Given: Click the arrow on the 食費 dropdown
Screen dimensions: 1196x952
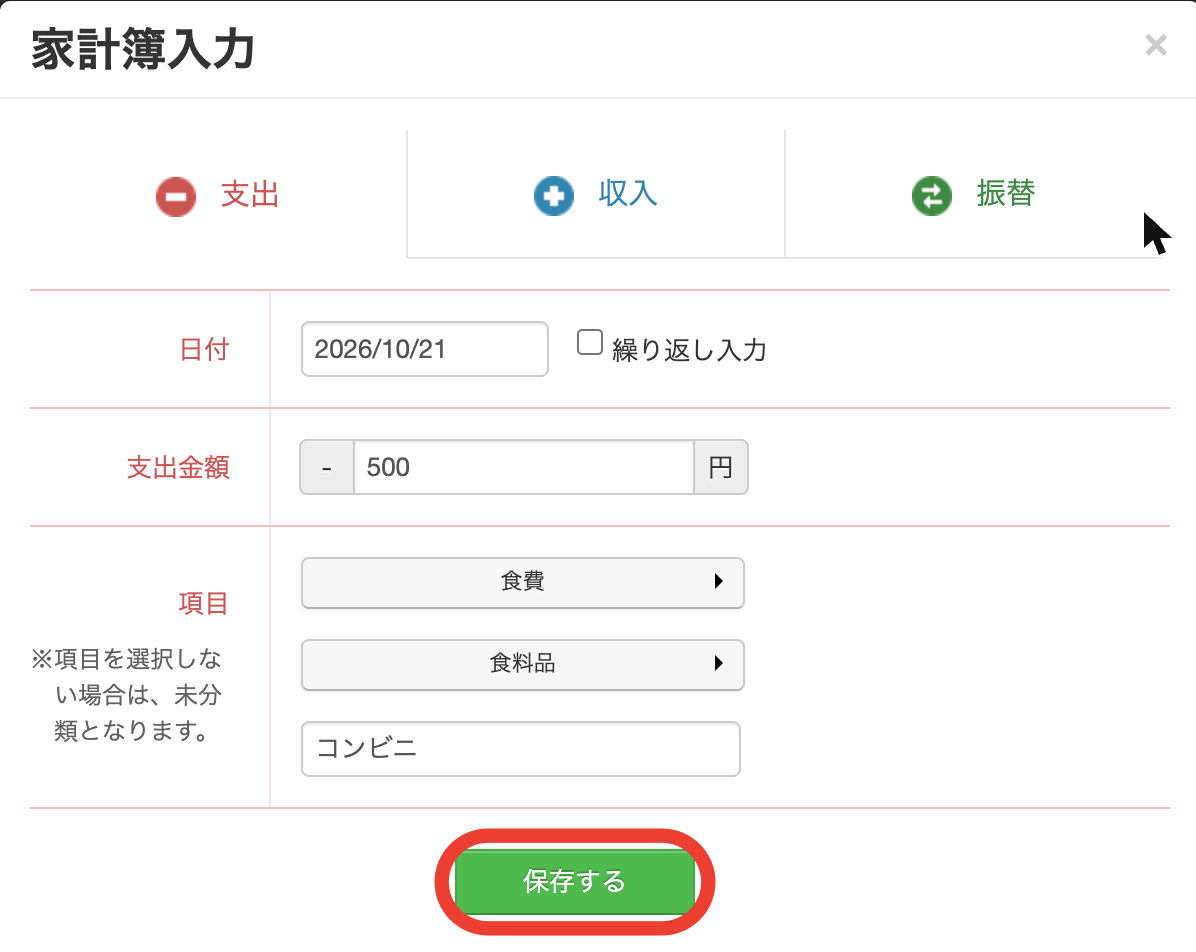Looking at the screenshot, I should [x=718, y=581].
